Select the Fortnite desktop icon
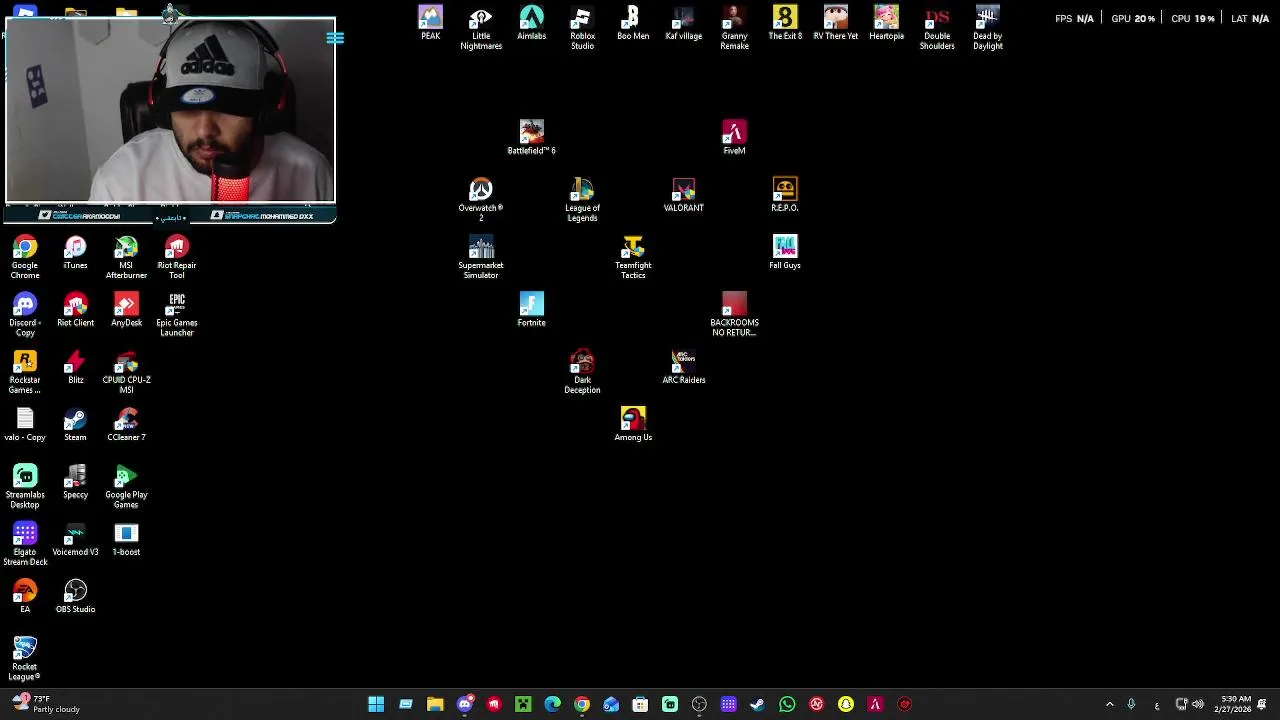1280x720 pixels. (x=531, y=309)
